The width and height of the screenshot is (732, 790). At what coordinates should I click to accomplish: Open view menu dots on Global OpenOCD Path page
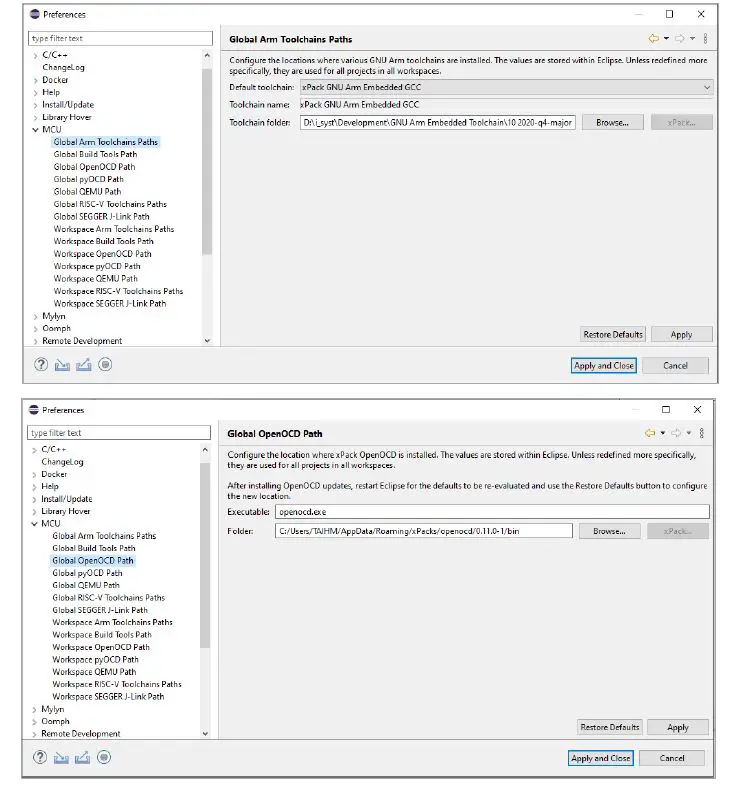click(702, 433)
